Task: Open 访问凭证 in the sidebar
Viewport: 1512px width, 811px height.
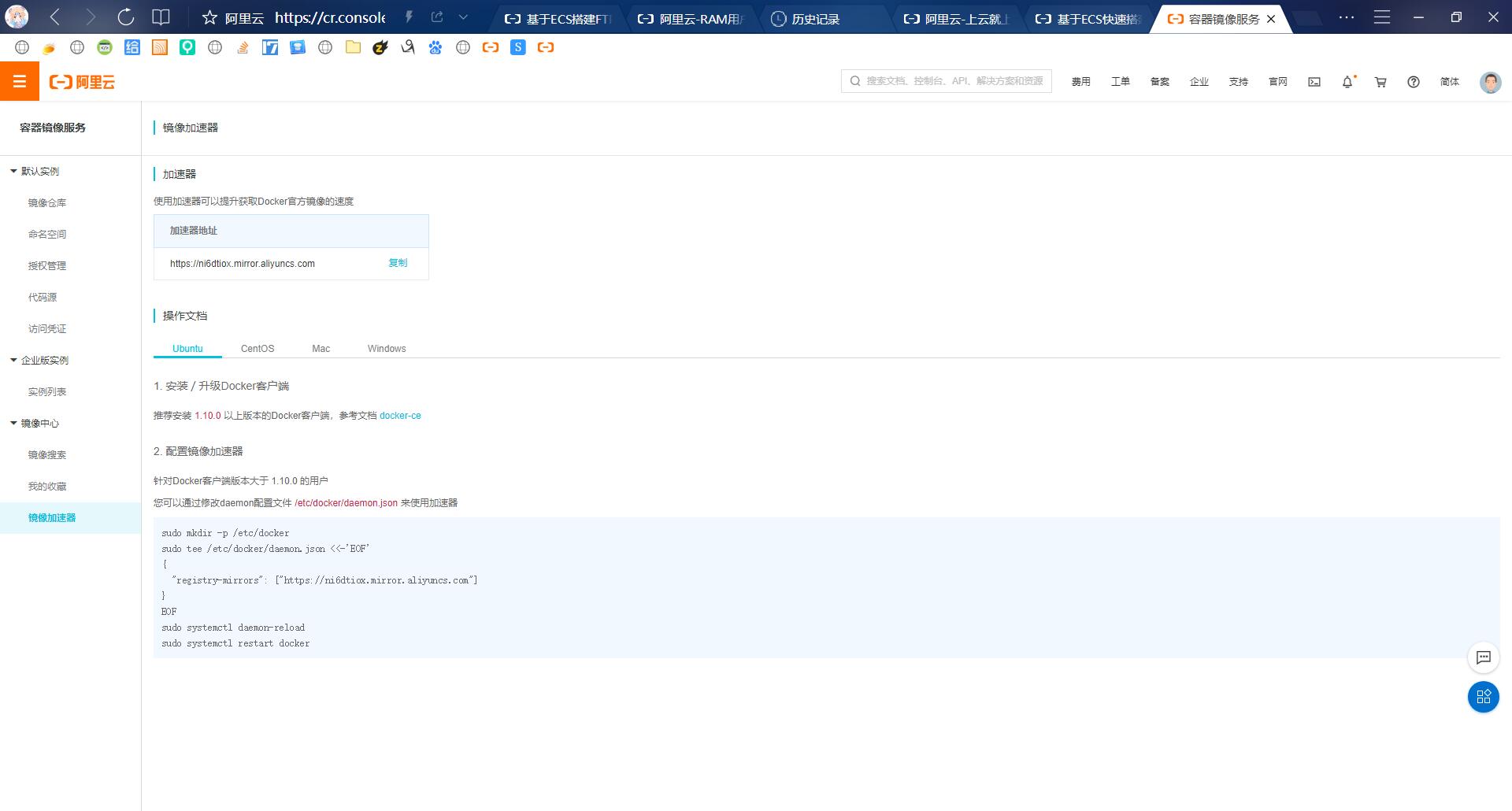Action: (x=47, y=328)
